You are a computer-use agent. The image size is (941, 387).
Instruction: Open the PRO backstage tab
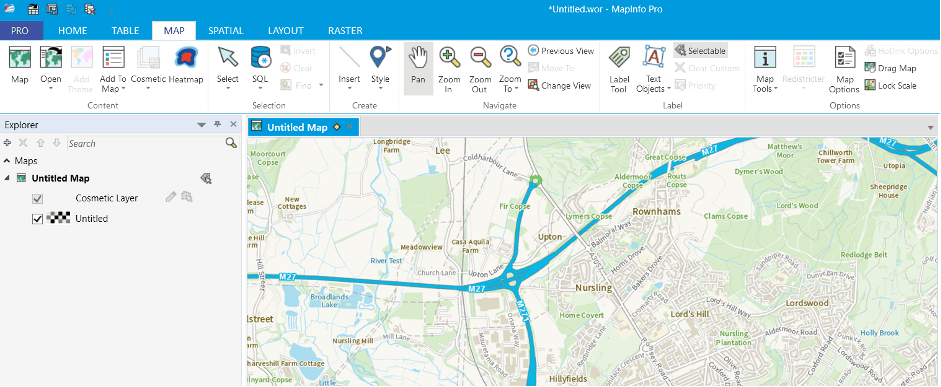click(20, 31)
